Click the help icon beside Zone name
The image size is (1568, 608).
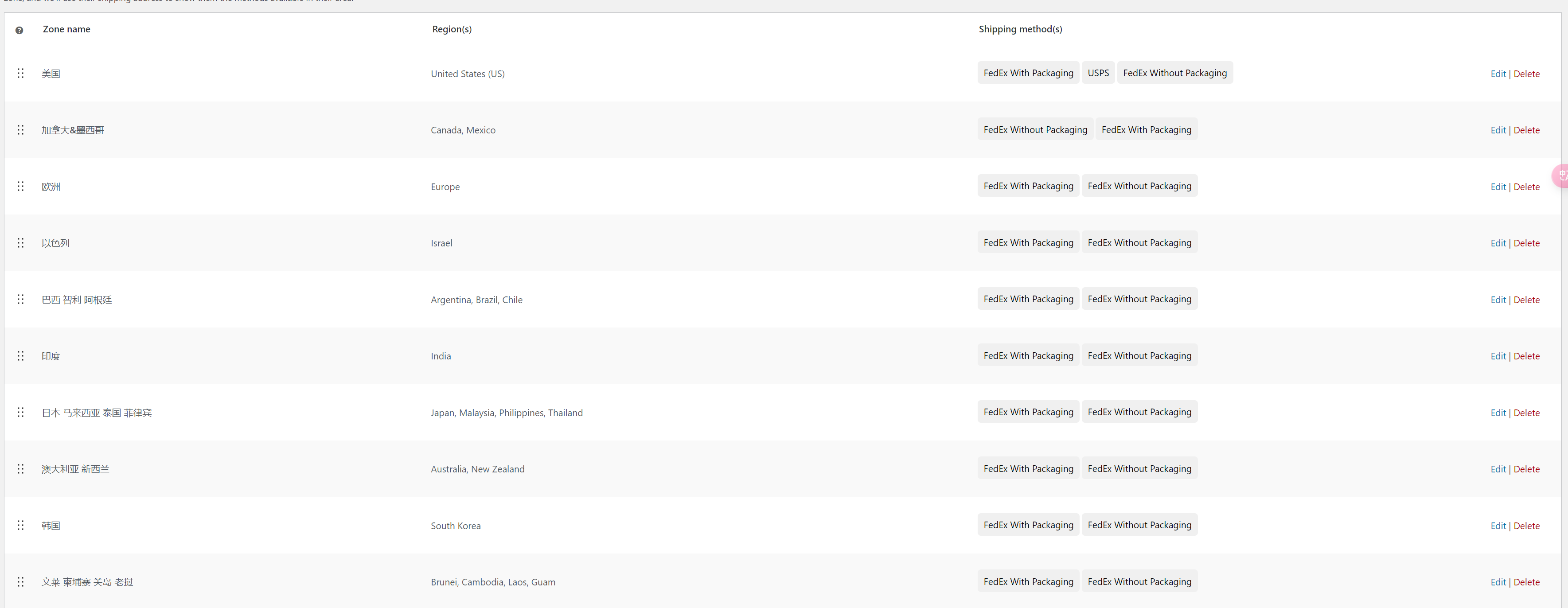20,30
